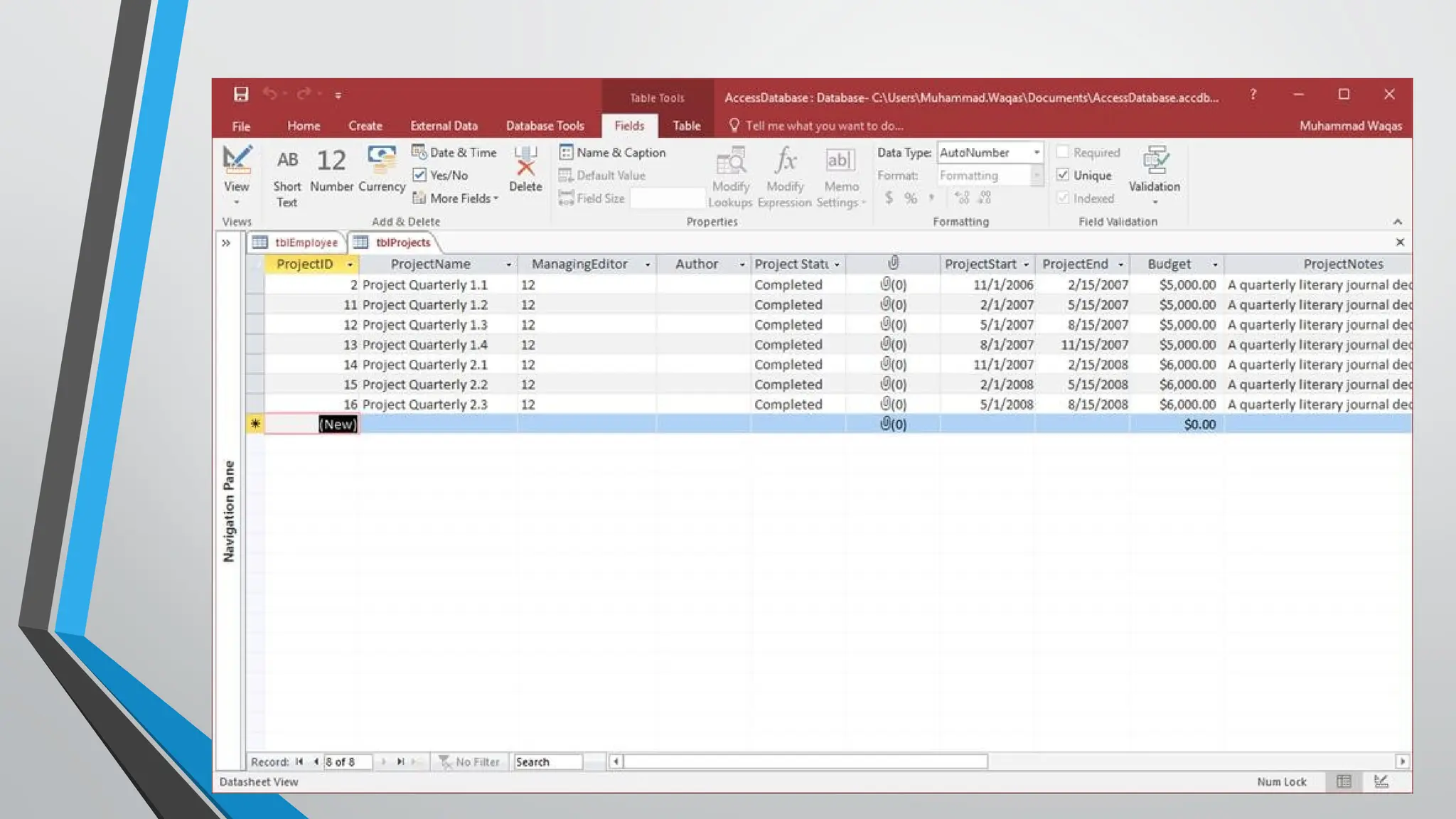Switch to the tblEmployee table tab

[306, 242]
